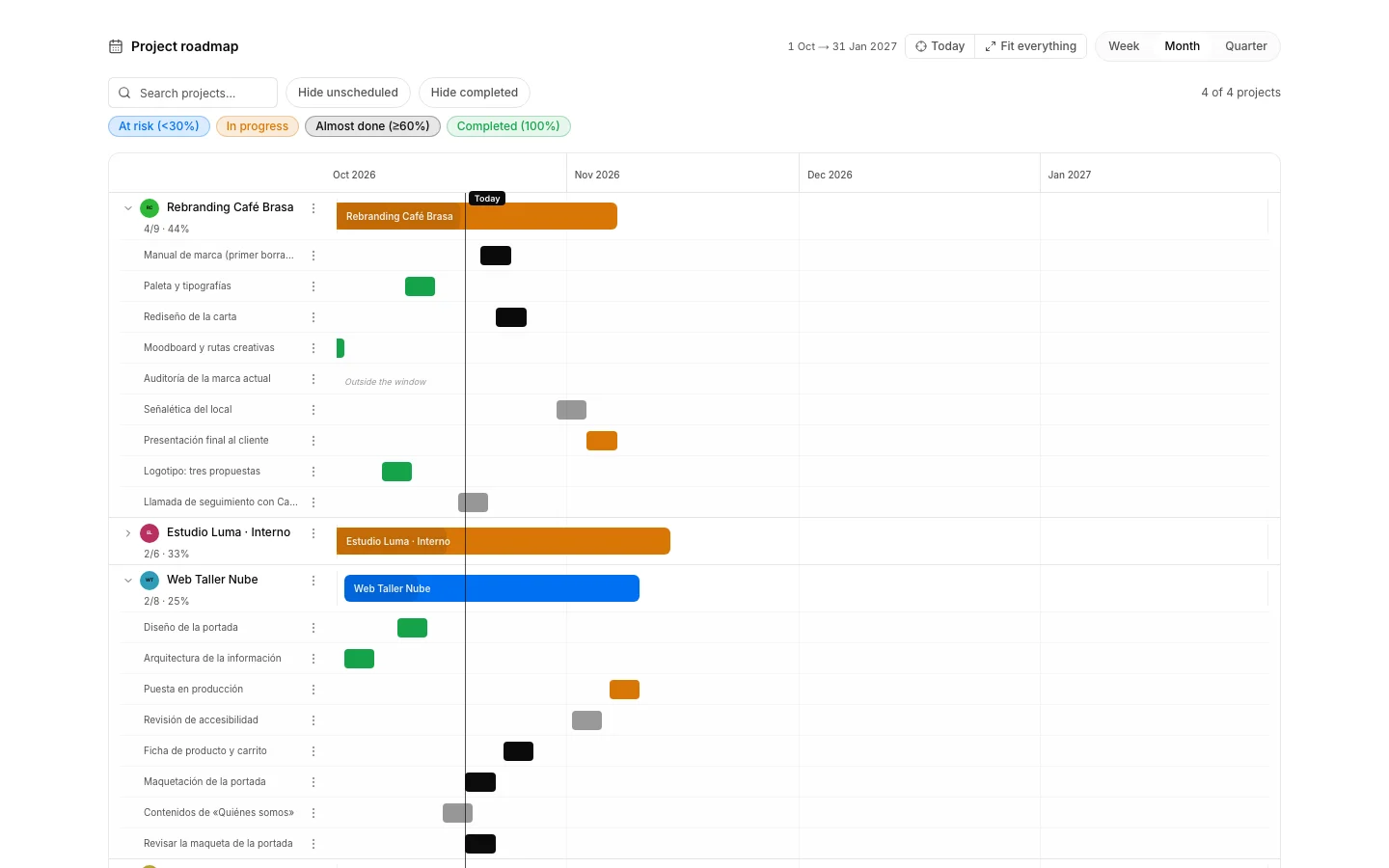The height and width of the screenshot is (868, 1389).
Task: Open options for Revisión de accesibilidad
Action: point(313,720)
